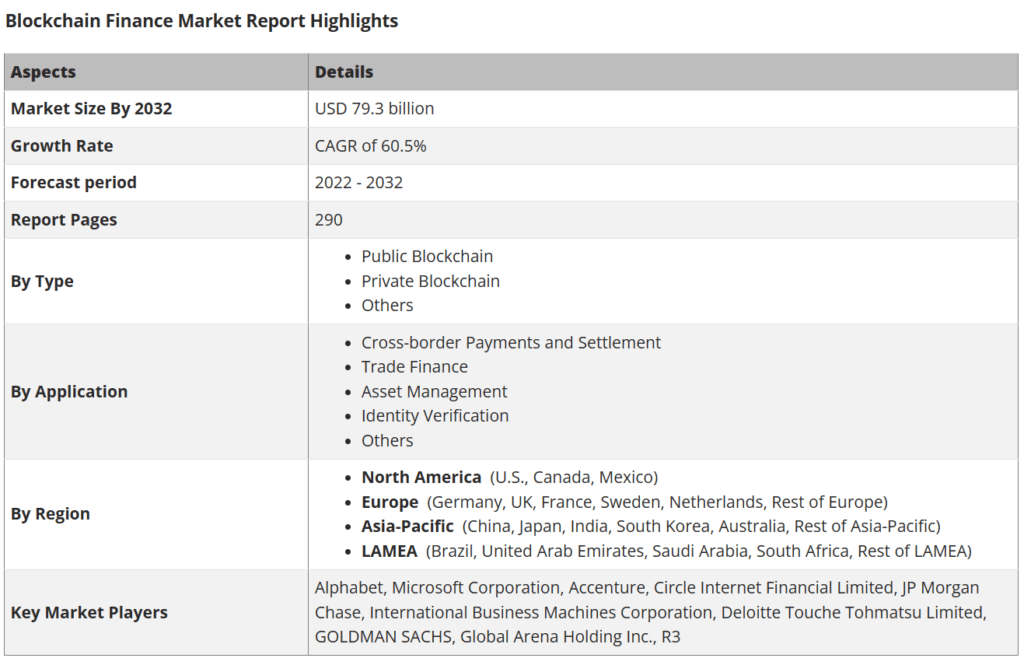Click the USD 79.3 billion value
The height and width of the screenshot is (665, 1024).
(376, 108)
